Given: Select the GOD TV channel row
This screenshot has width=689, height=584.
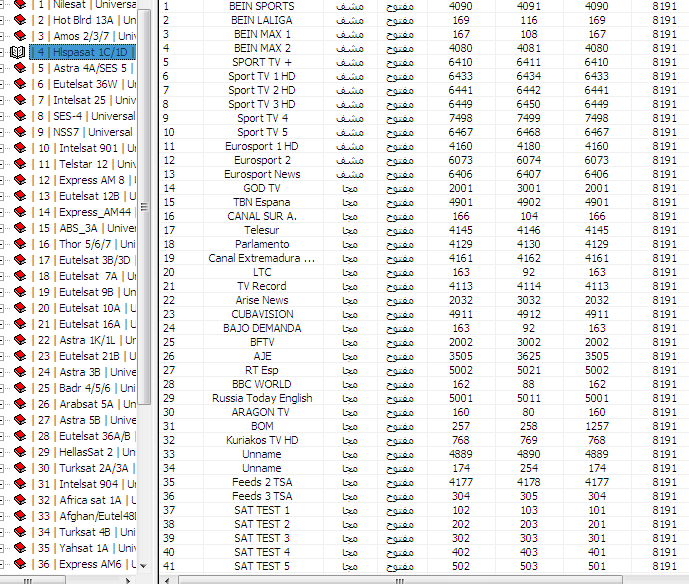Looking at the screenshot, I should click(424, 189).
